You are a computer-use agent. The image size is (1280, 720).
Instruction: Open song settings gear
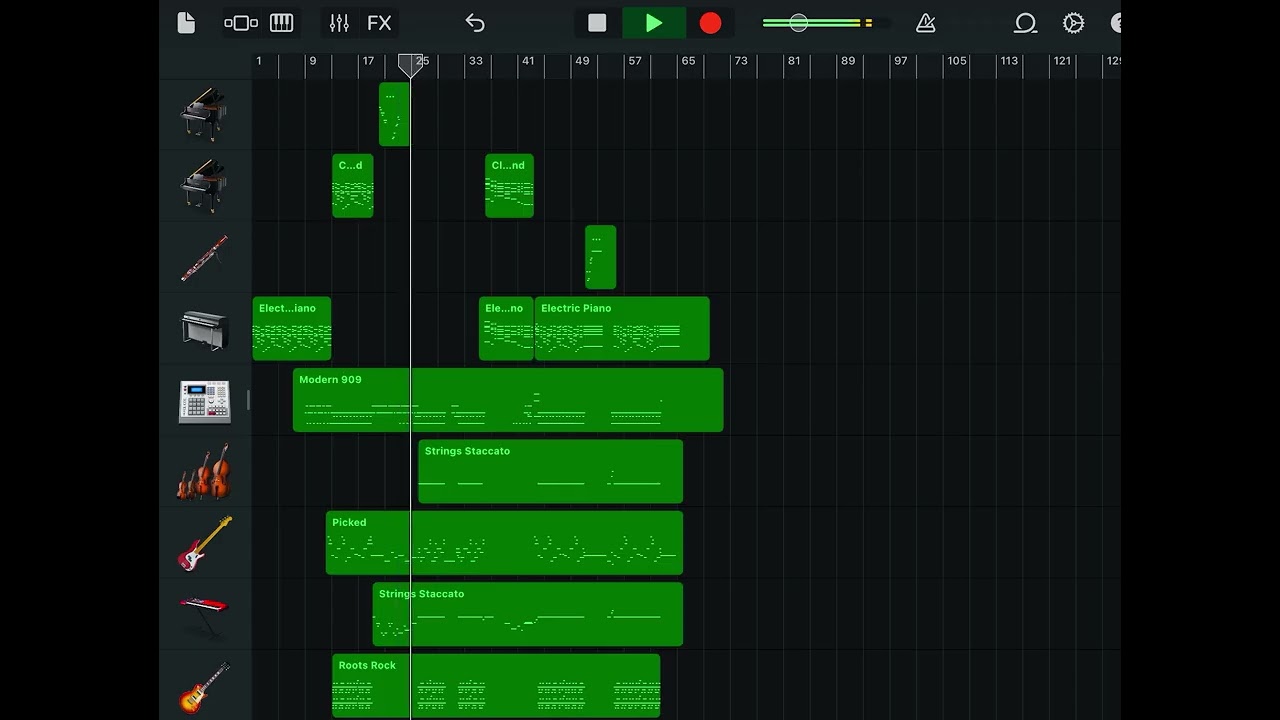click(1073, 23)
